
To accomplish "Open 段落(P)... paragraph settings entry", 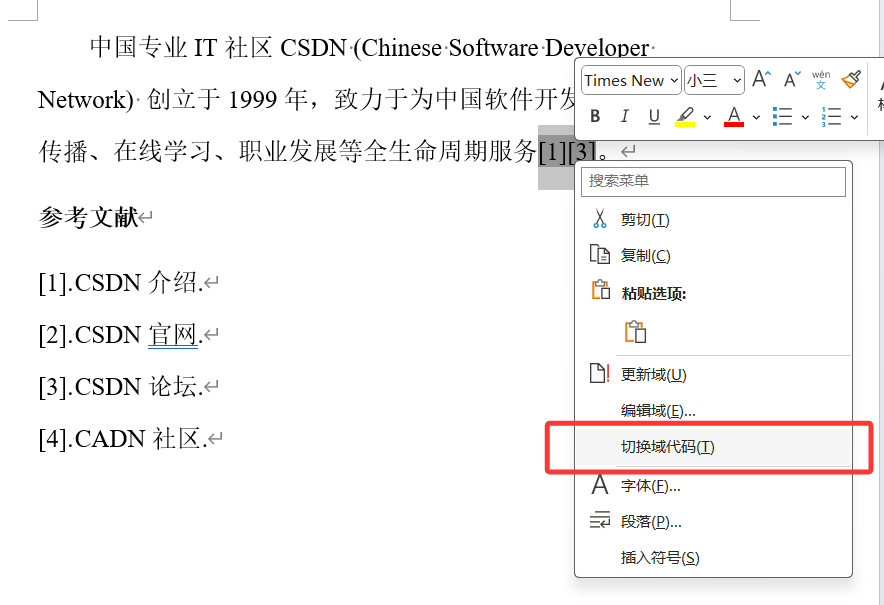I will [713, 522].
